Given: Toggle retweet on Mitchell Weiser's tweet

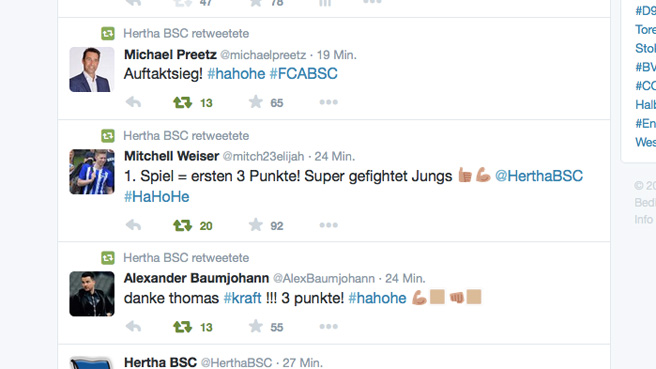Looking at the screenshot, I should point(182,226).
